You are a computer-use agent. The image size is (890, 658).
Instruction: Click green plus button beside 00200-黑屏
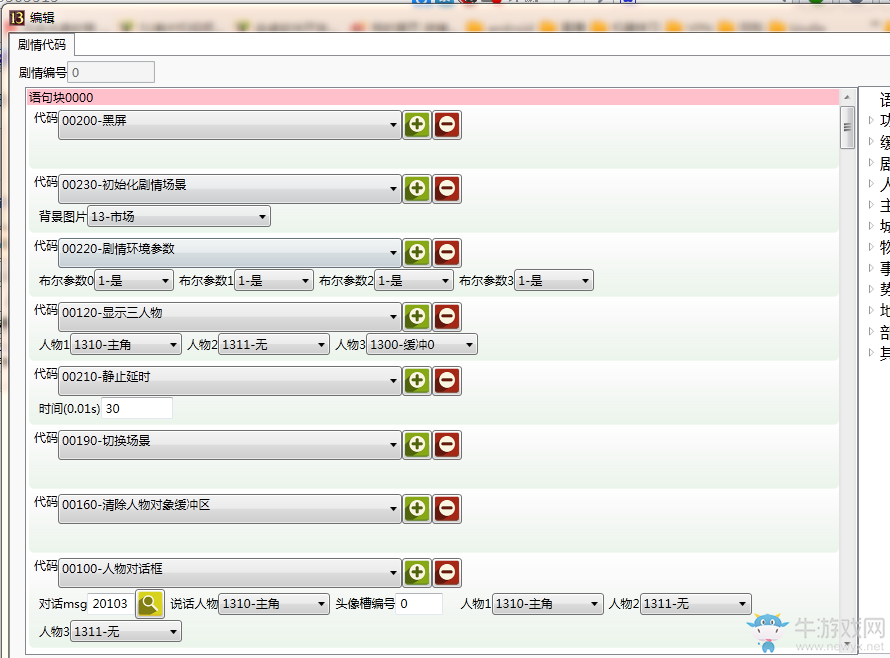(417, 125)
